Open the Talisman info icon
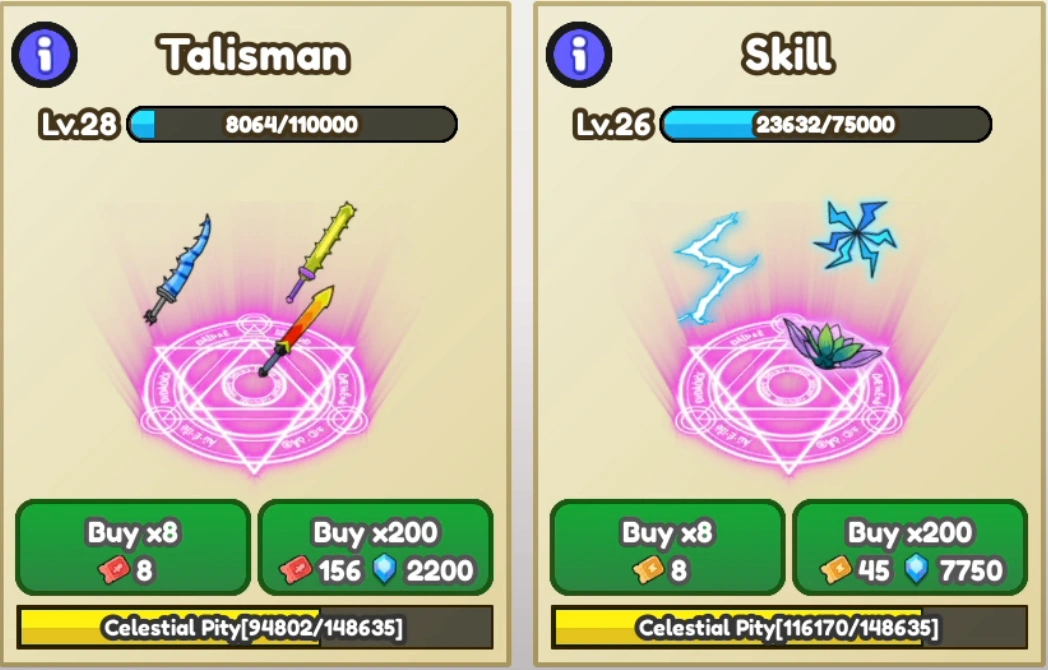This screenshot has height=670, width=1048. [44, 54]
